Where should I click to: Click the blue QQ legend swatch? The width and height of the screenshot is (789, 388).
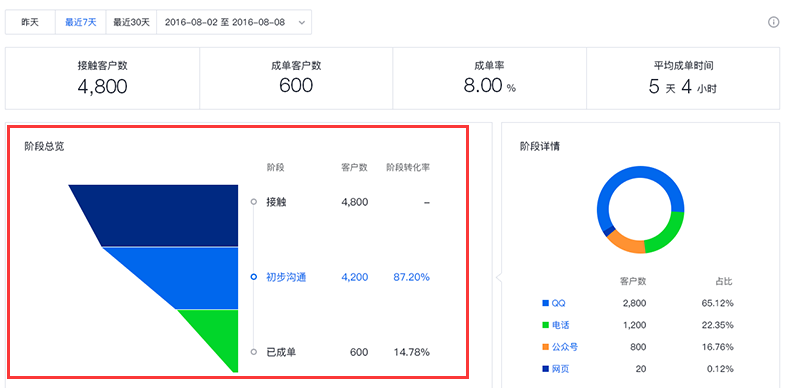pyautogui.click(x=545, y=303)
